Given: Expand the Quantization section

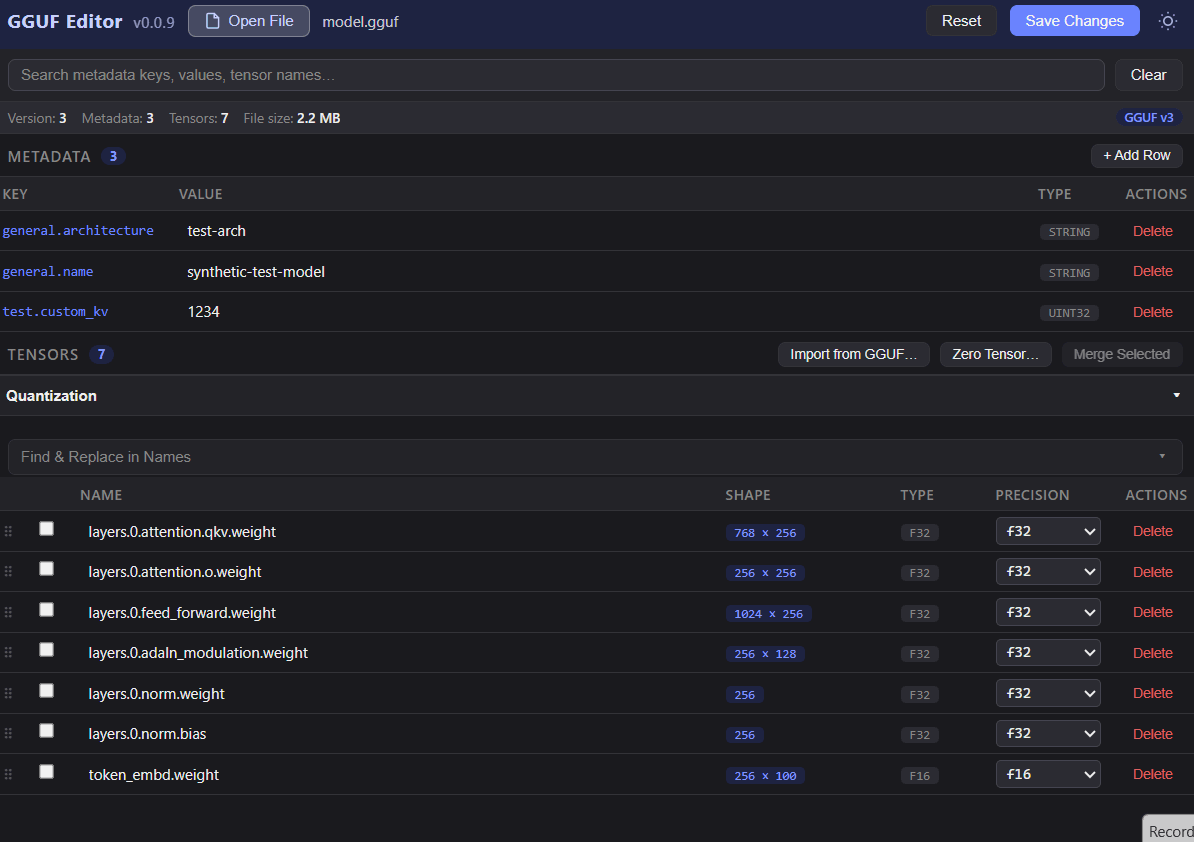Looking at the screenshot, I should (597, 396).
